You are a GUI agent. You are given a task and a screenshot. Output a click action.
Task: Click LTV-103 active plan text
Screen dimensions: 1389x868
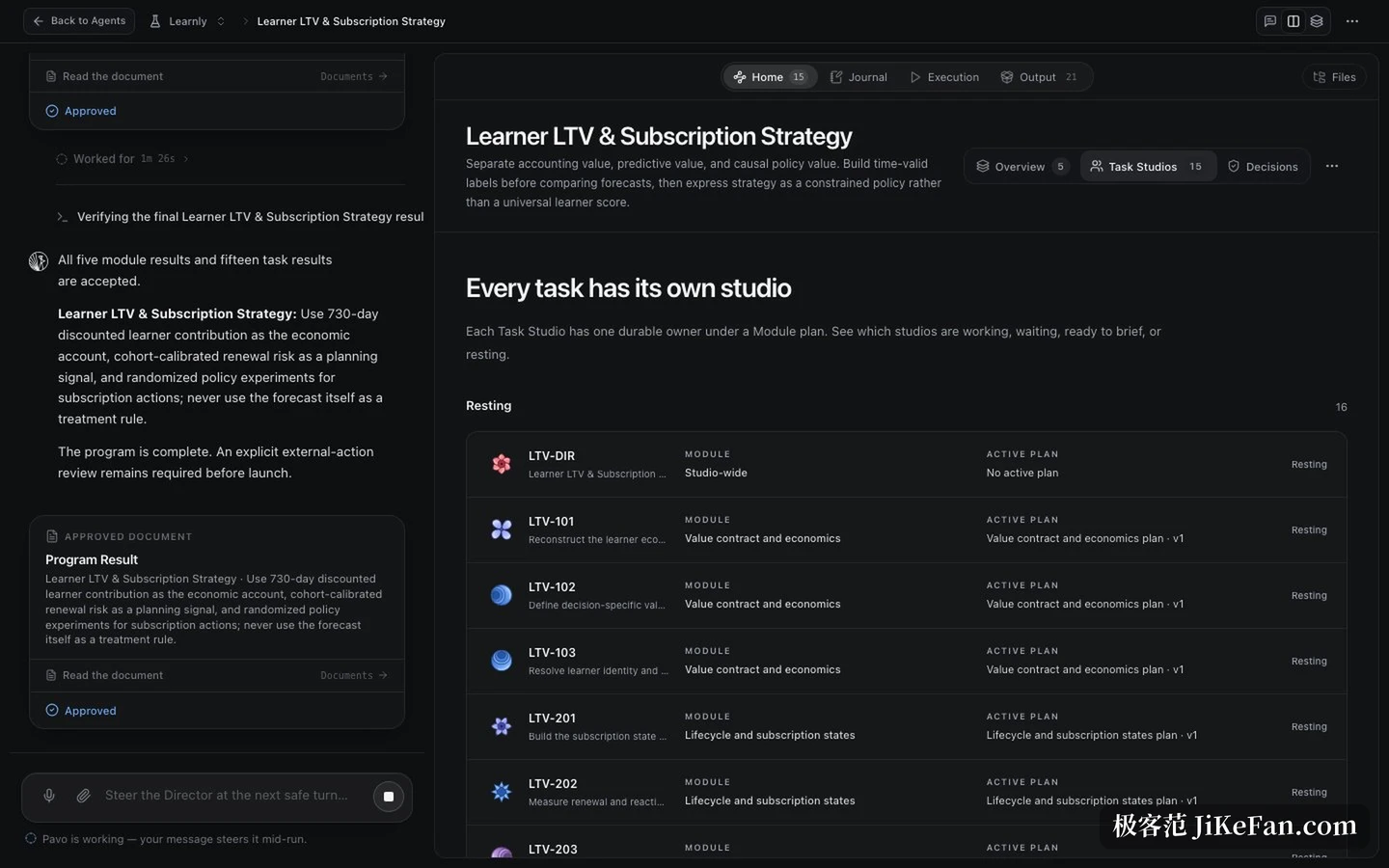1084,669
